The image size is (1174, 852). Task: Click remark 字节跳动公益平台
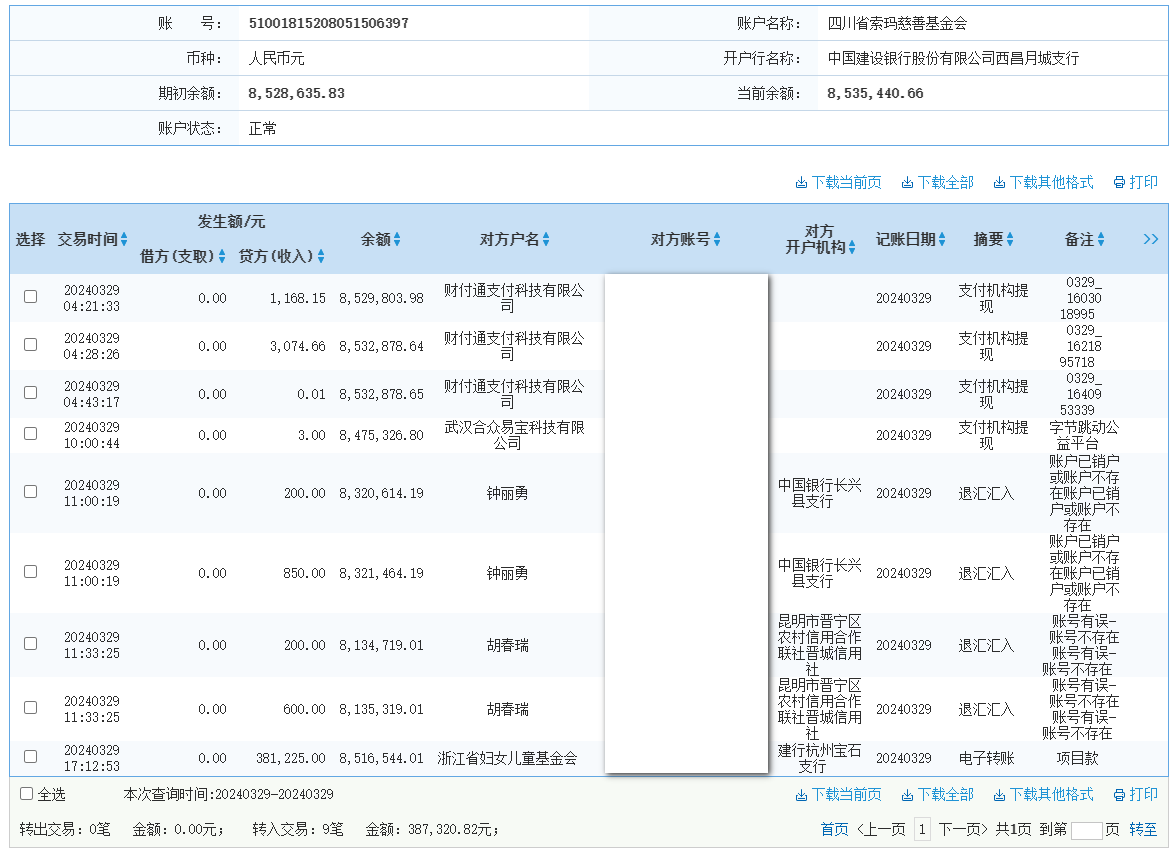point(1083,435)
